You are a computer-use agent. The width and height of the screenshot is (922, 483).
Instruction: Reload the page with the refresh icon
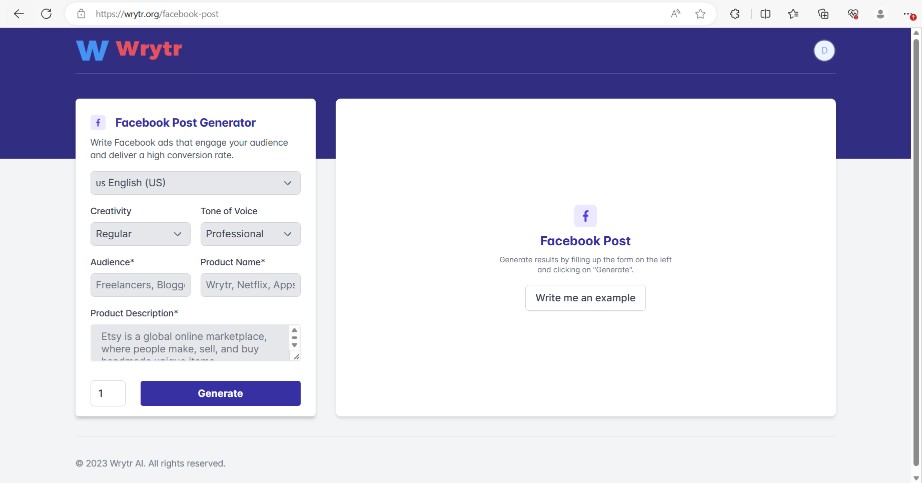coord(46,14)
